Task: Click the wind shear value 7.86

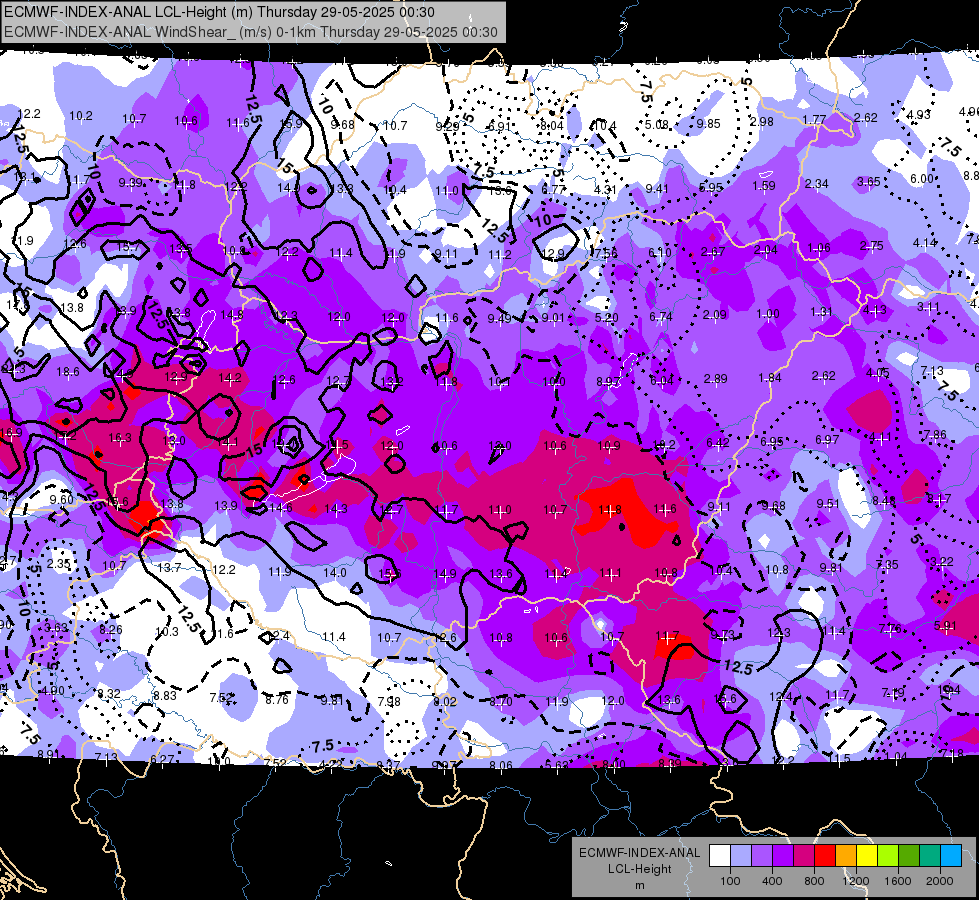Action: coord(935,434)
